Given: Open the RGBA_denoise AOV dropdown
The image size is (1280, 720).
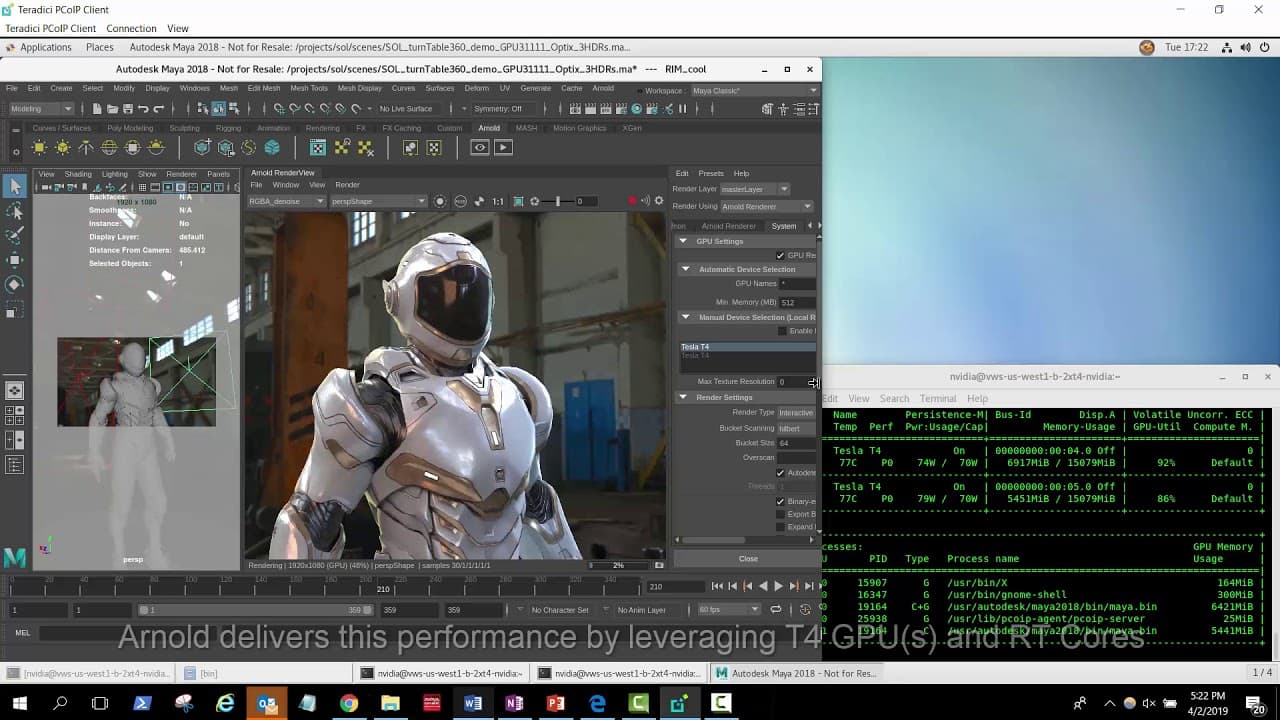Looking at the screenshot, I should (x=287, y=201).
